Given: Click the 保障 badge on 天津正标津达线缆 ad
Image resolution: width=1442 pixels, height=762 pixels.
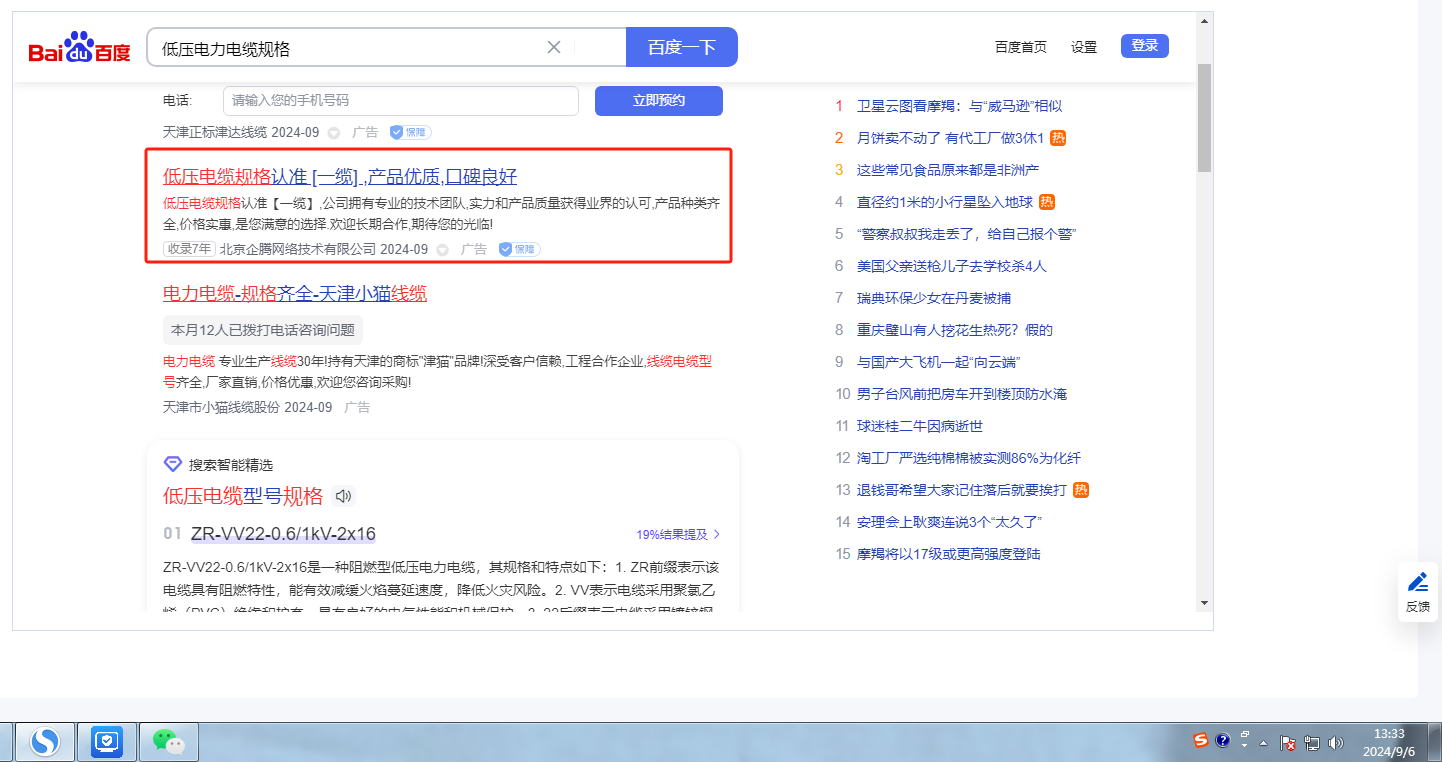Looking at the screenshot, I should [410, 132].
